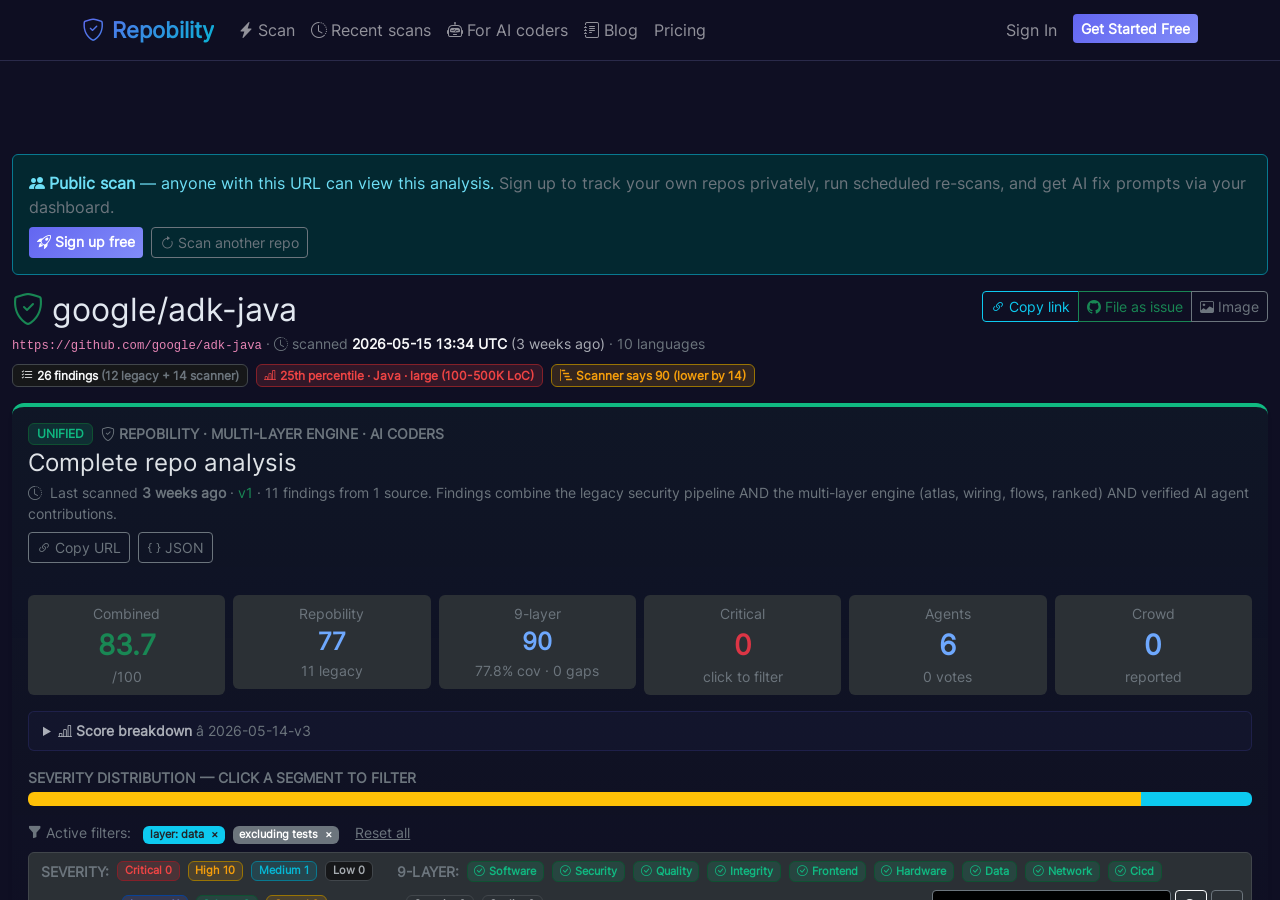
Task: Click Scan another repo button
Action: 229,242
